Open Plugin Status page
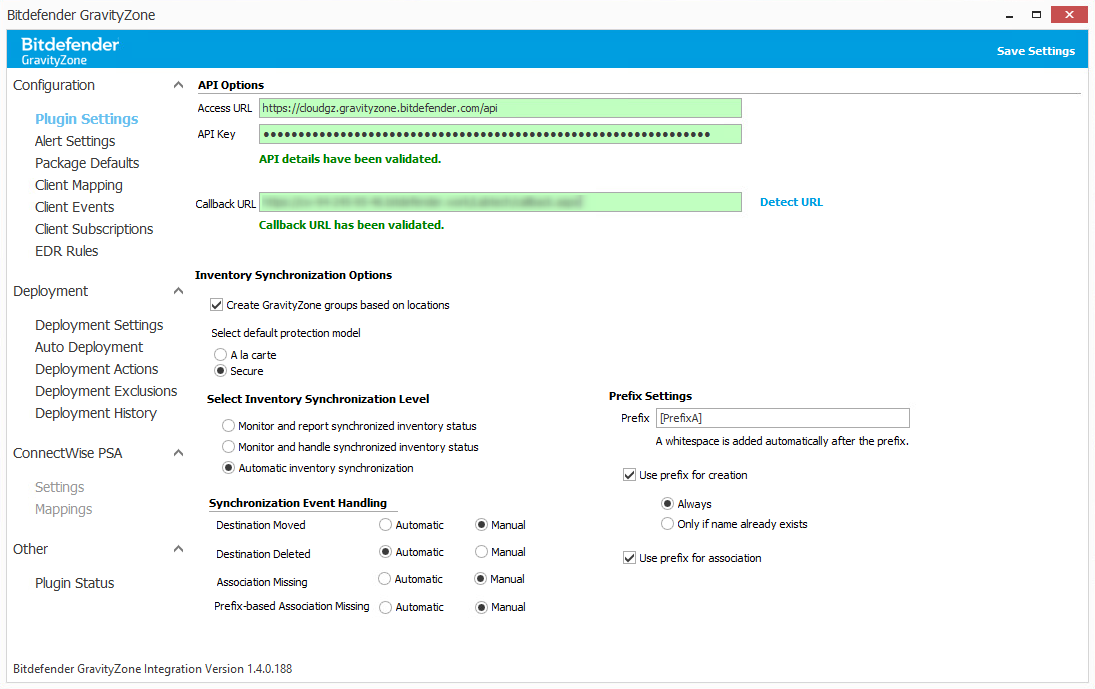1095x689 pixels. coord(75,583)
